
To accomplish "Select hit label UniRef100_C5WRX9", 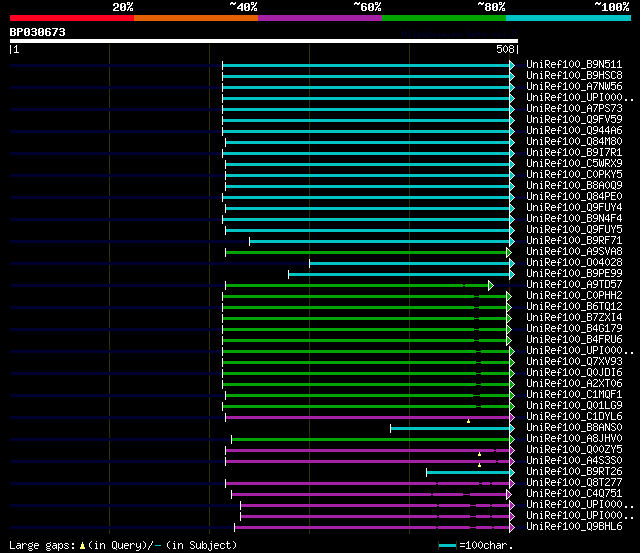I will pyautogui.click(x=574, y=164).
